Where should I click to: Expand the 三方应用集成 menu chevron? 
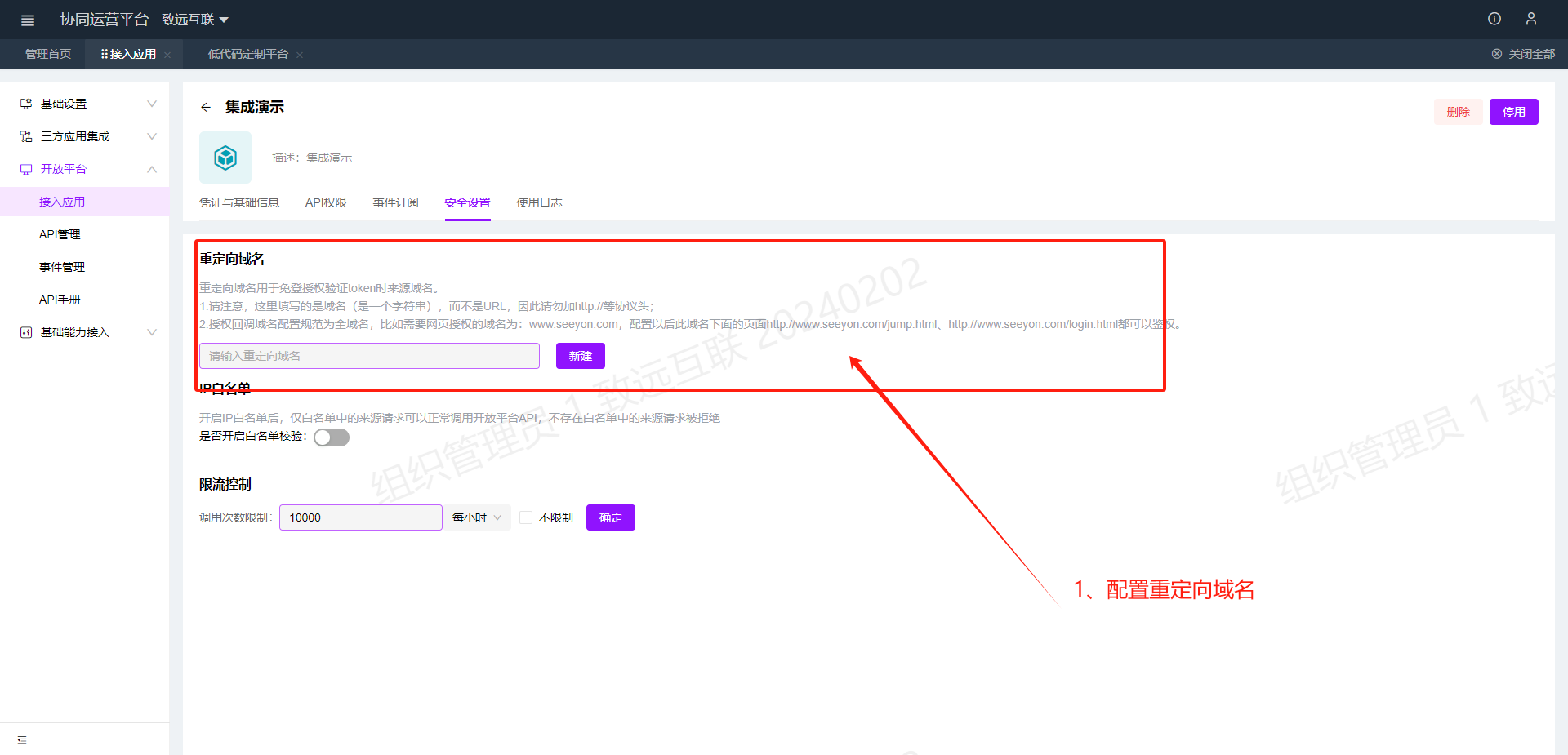(152, 136)
